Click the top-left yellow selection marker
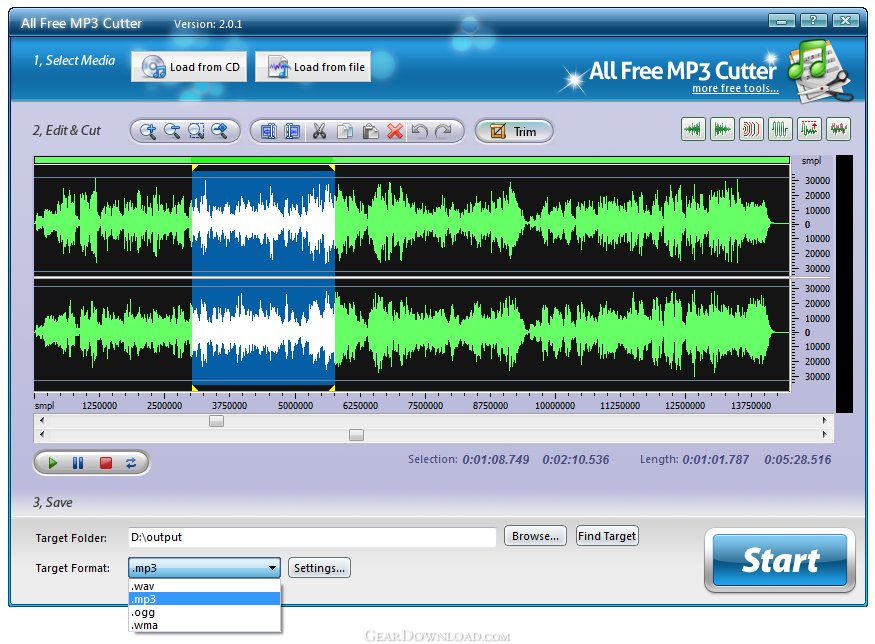This screenshot has height=644, width=875. point(195,168)
